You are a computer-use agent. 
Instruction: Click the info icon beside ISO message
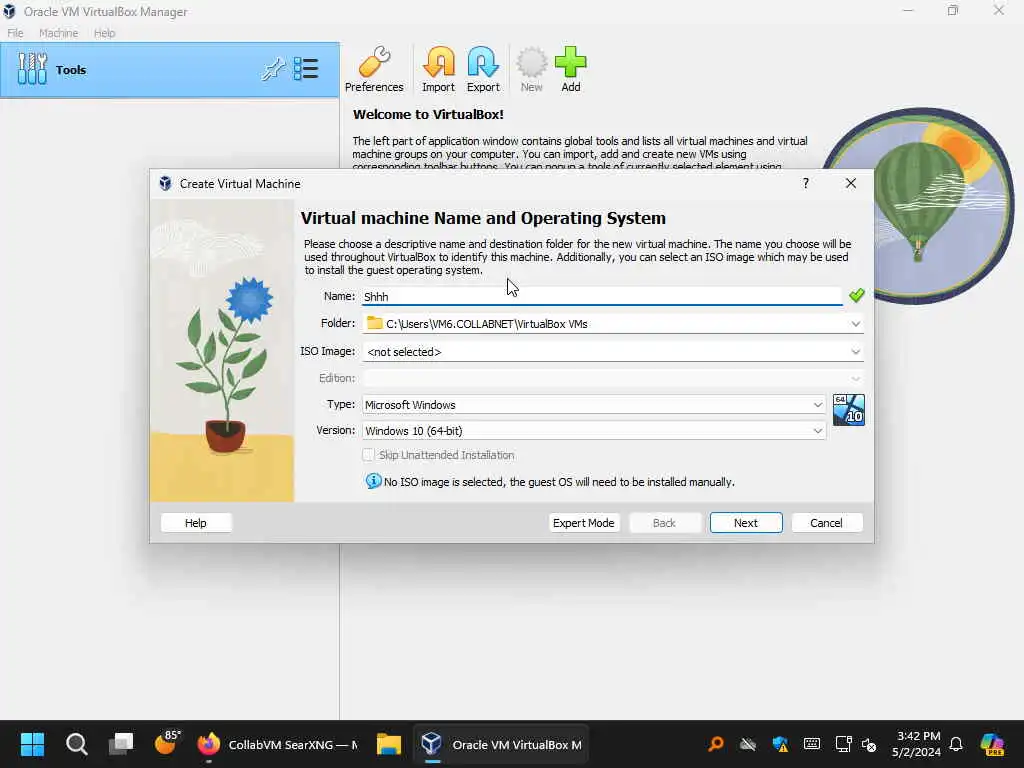(x=373, y=481)
